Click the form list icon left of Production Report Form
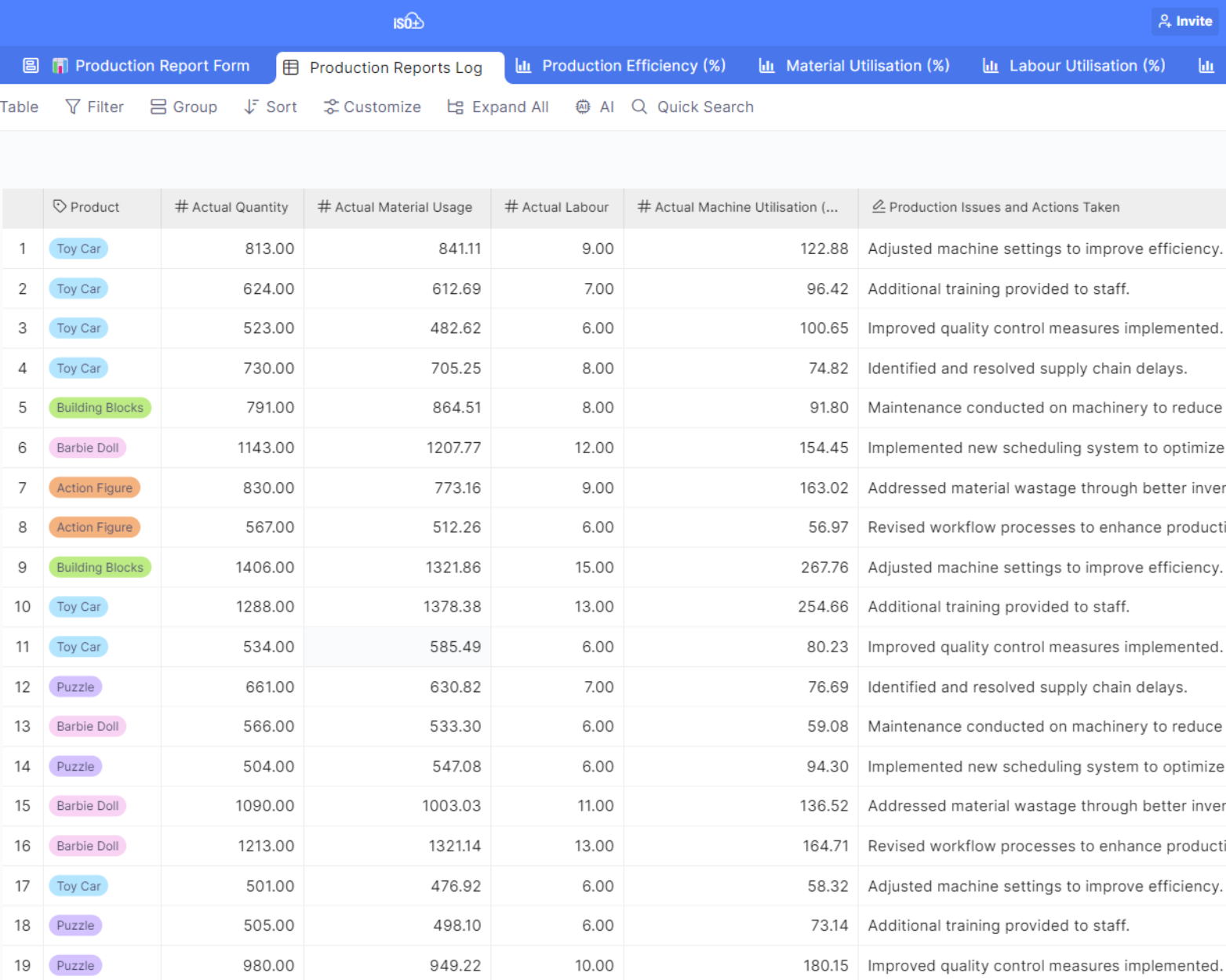 [31, 66]
